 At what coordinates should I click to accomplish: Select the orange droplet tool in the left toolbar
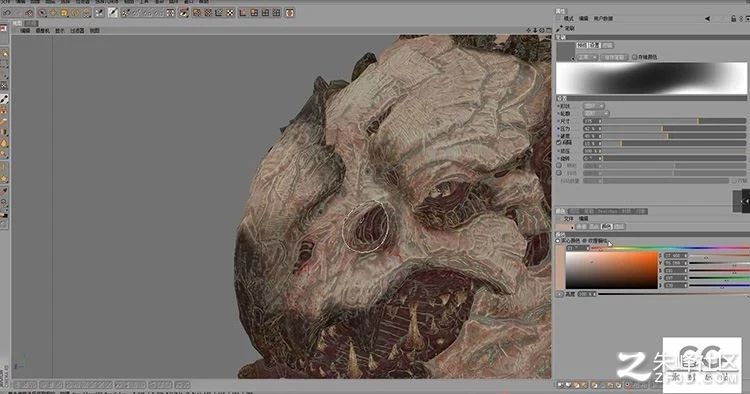click(x=4, y=143)
